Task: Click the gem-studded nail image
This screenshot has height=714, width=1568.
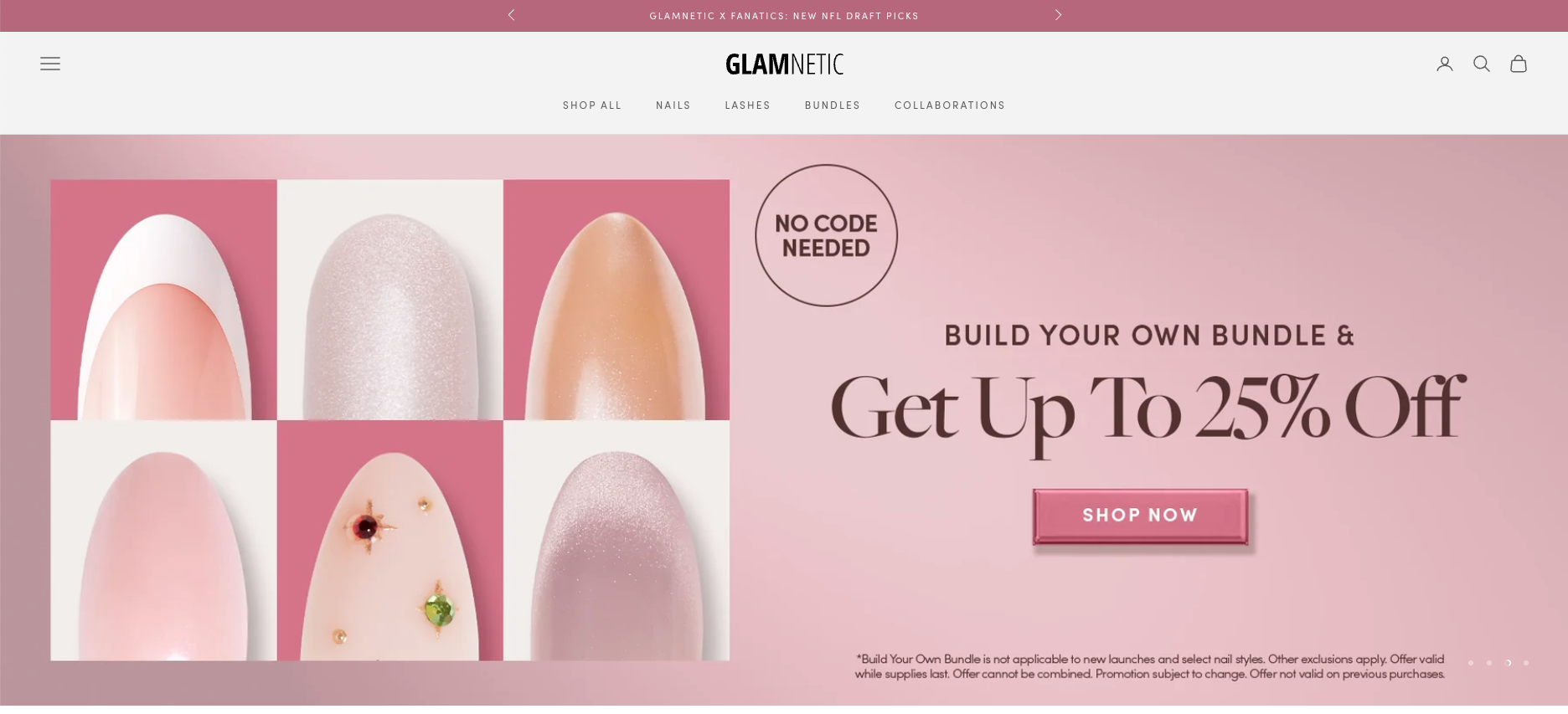Action: tap(390, 541)
